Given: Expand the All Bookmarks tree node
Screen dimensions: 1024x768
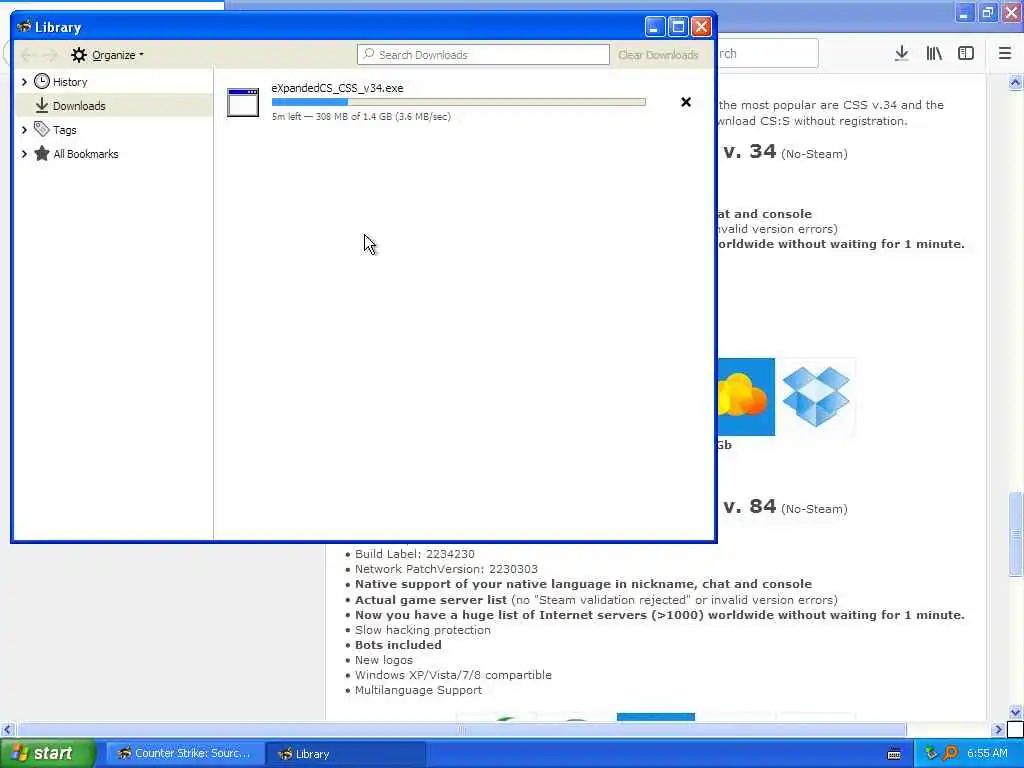Looking at the screenshot, I should [x=24, y=154].
